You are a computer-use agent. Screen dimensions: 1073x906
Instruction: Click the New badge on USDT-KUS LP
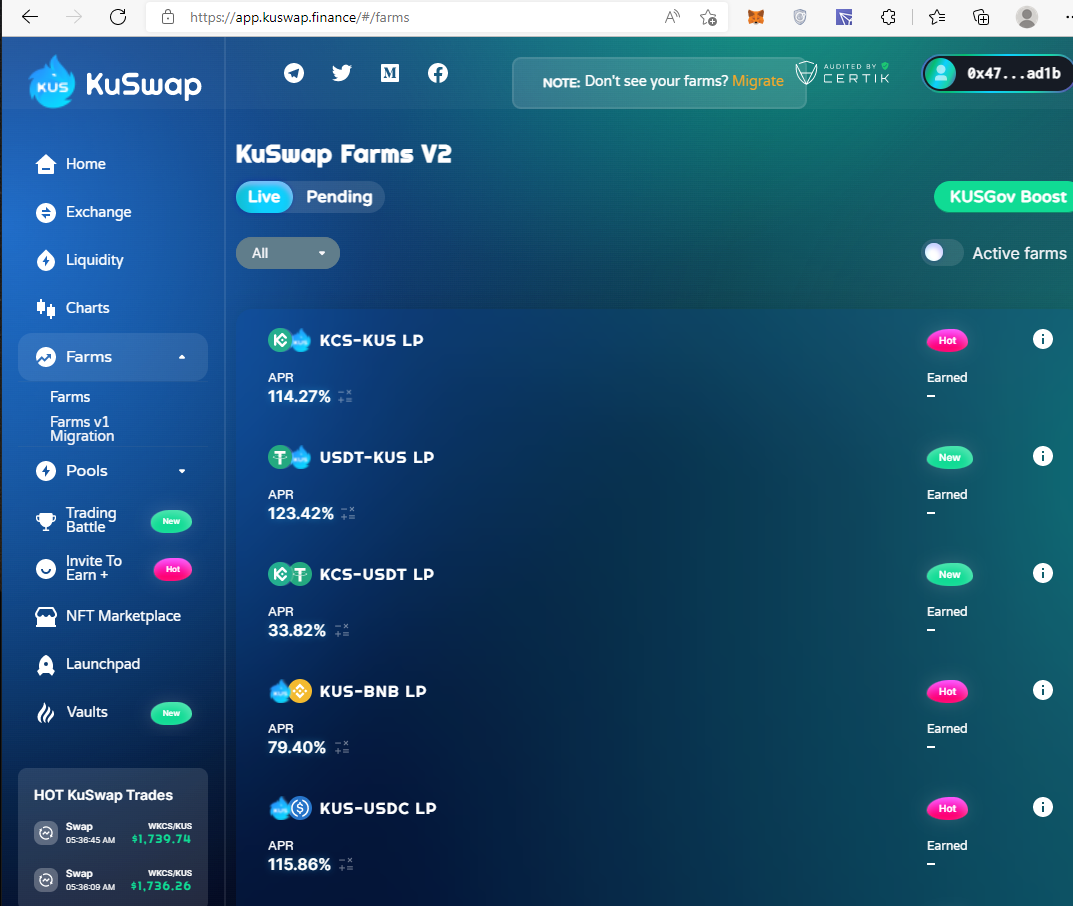pos(949,457)
